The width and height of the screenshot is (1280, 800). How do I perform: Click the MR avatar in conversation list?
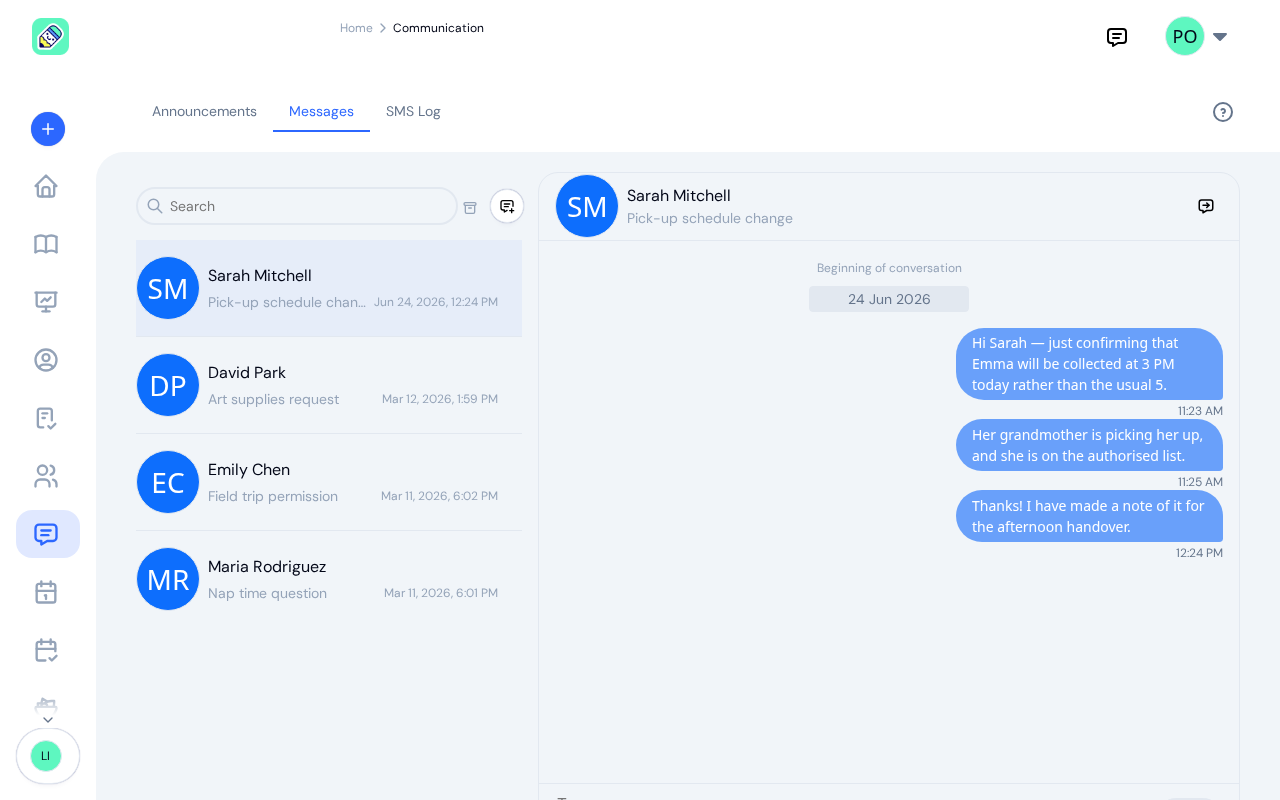[168, 579]
